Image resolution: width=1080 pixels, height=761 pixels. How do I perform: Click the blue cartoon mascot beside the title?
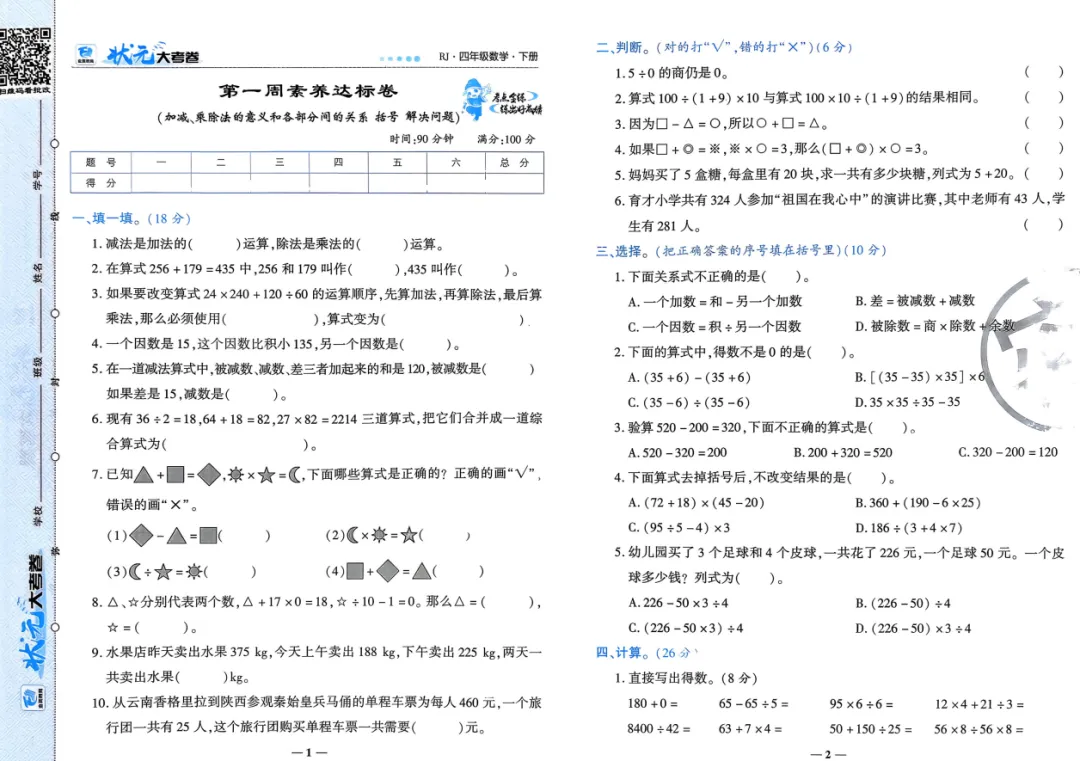pos(475,98)
